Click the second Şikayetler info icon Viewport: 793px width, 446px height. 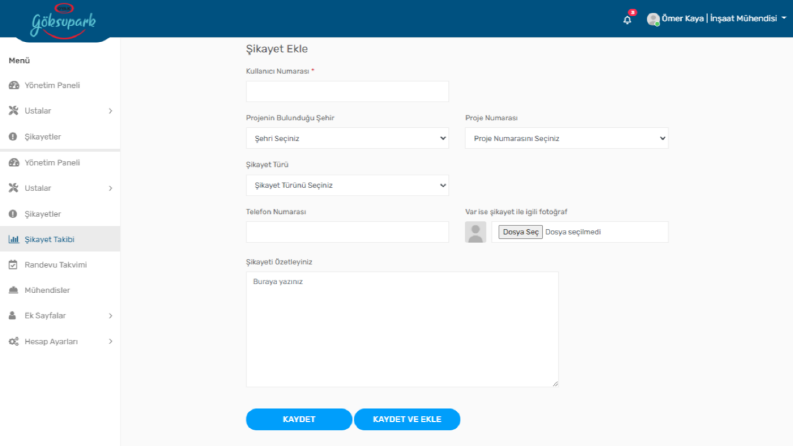tap(13, 214)
